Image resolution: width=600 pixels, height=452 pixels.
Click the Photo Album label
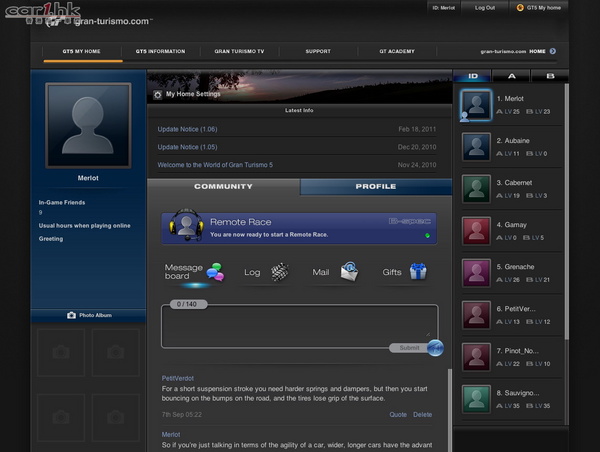click(95, 315)
